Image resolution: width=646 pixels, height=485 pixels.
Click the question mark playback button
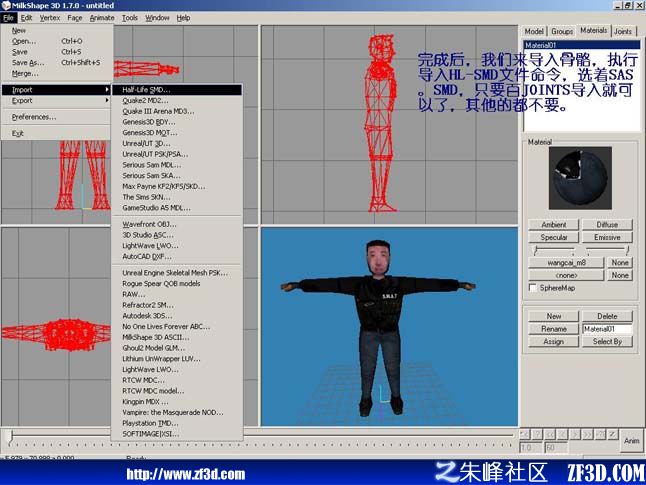537,434
